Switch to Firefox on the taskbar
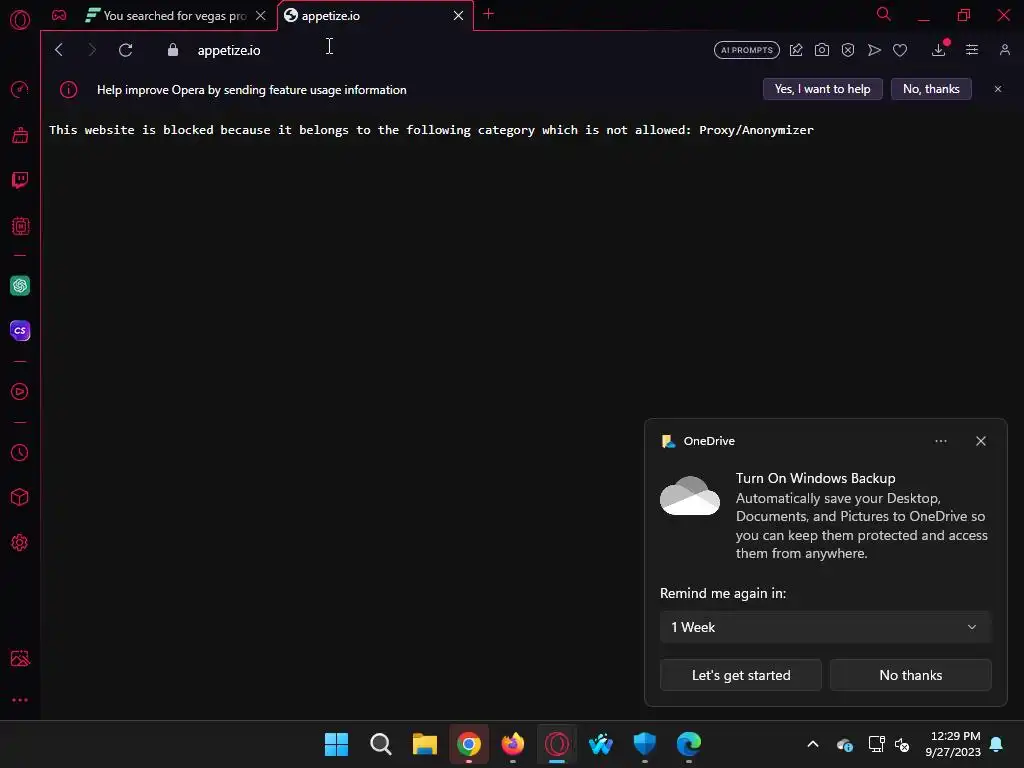1024x768 pixels. [x=513, y=744]
